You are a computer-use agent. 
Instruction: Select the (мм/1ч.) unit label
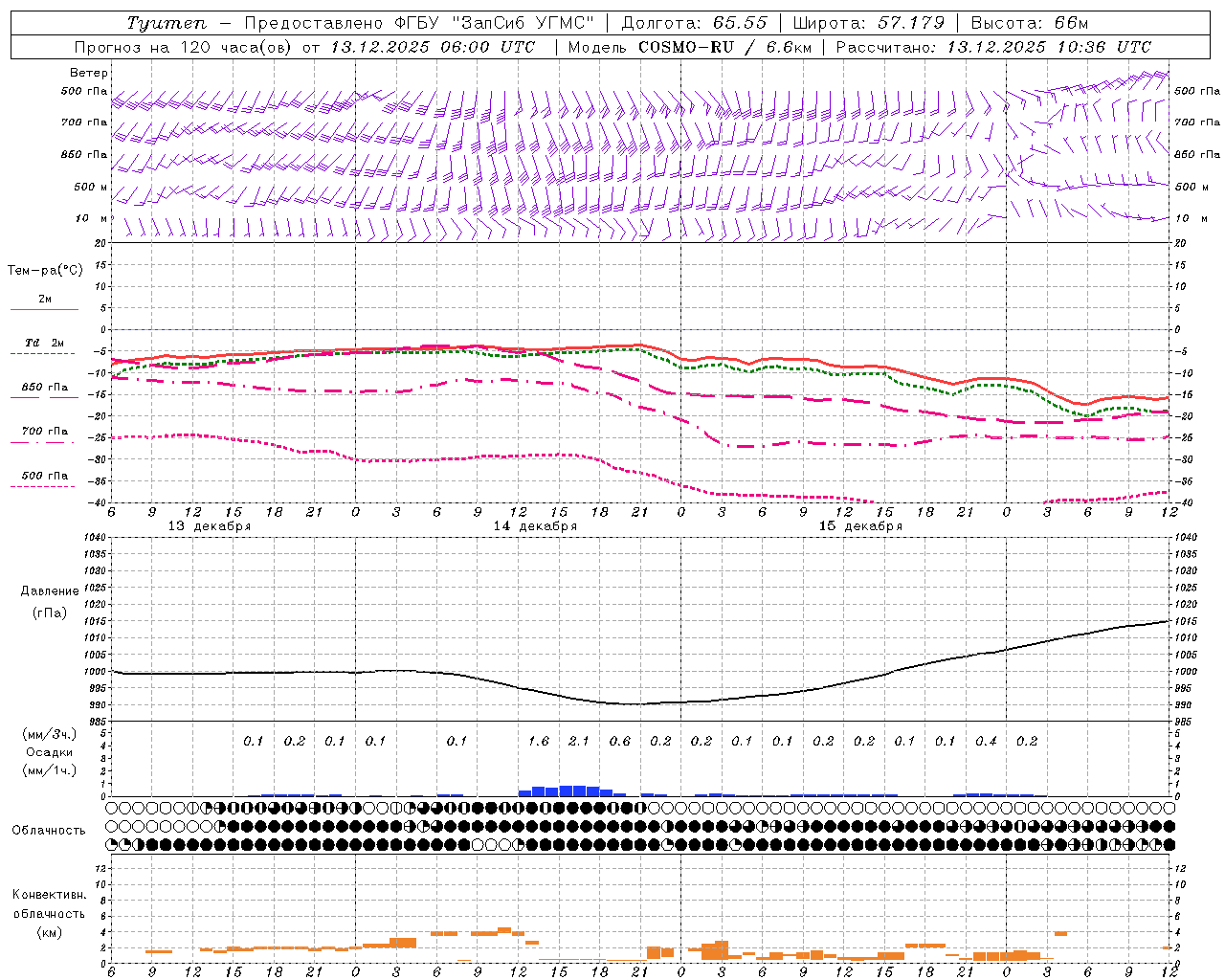tap(49, 770)
